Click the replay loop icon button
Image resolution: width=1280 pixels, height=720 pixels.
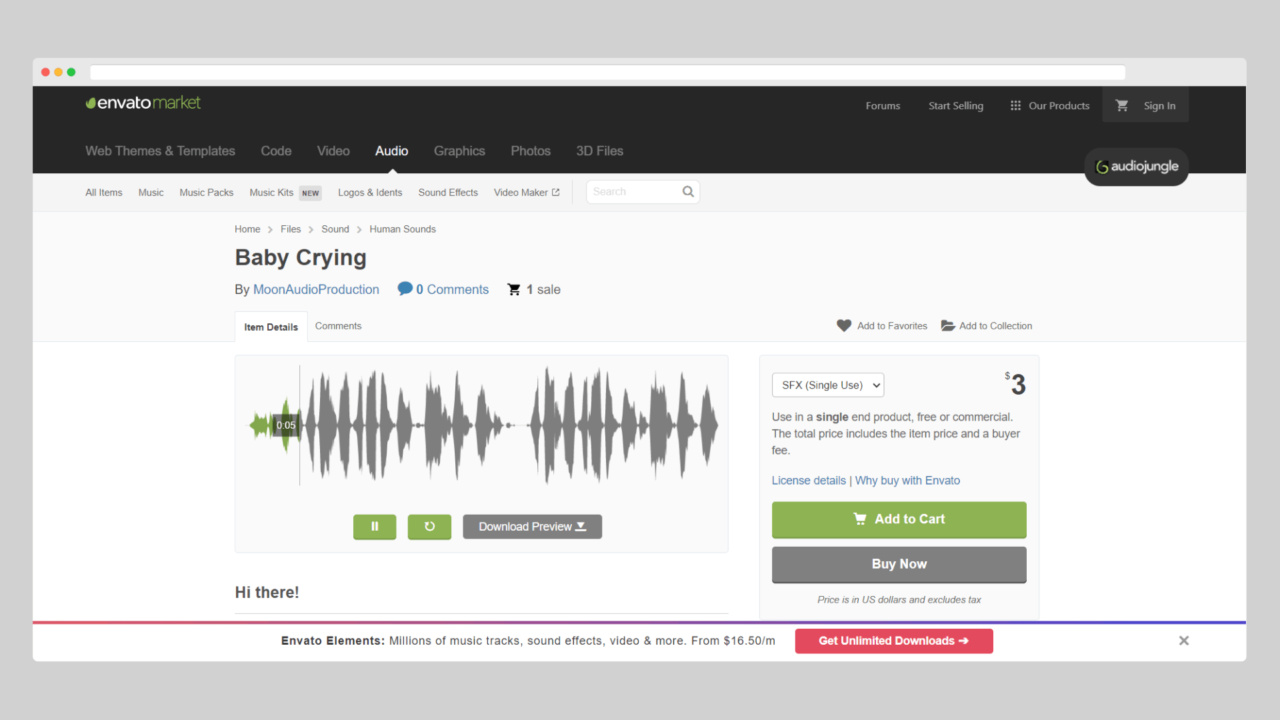point(429,527)
